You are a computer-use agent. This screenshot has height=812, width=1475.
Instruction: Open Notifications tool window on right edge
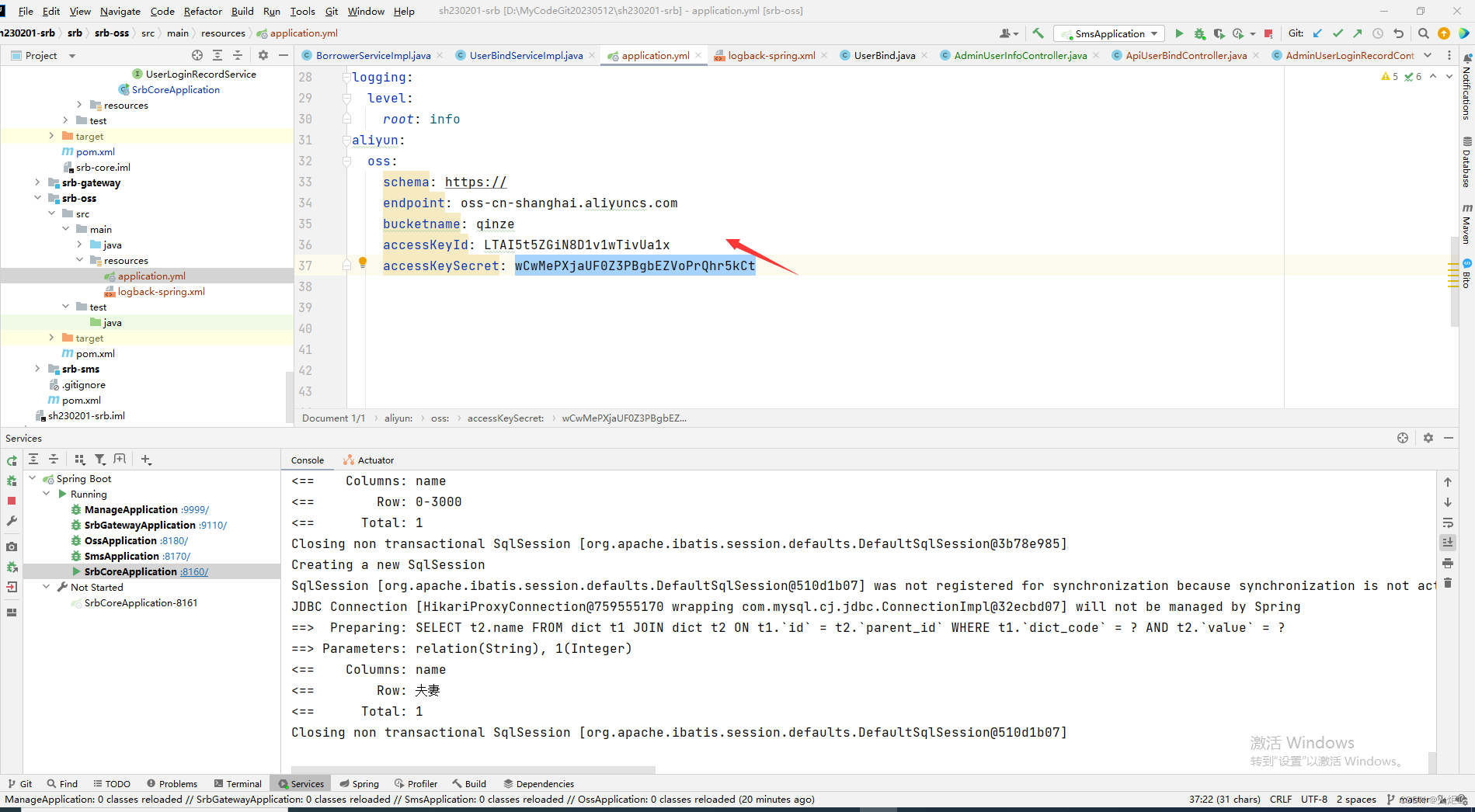(x=1466, y=87)
